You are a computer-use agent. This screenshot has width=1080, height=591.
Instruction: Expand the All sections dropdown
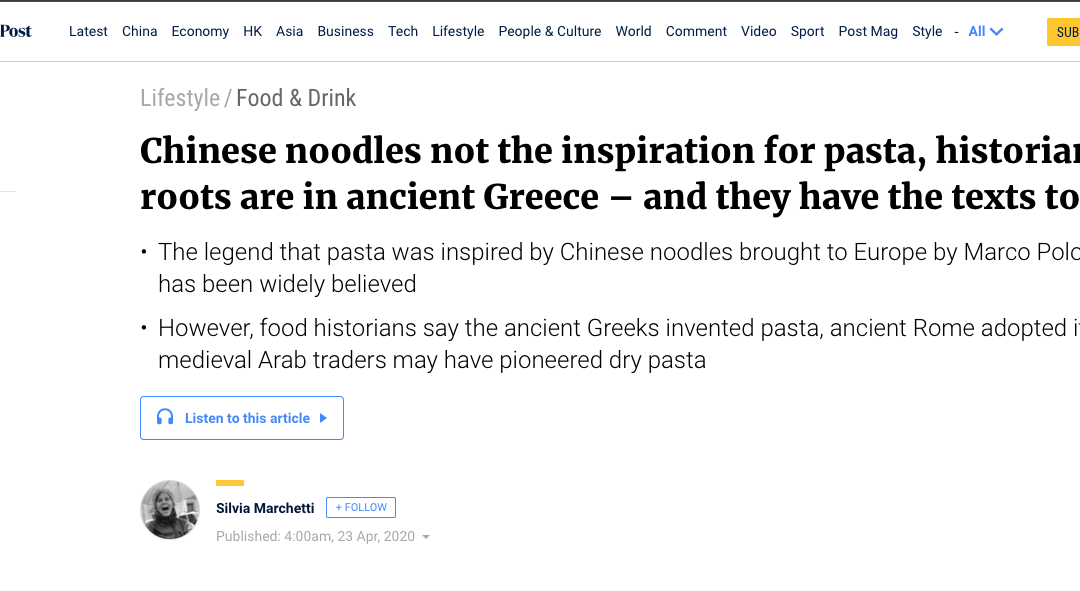point(985,31)
